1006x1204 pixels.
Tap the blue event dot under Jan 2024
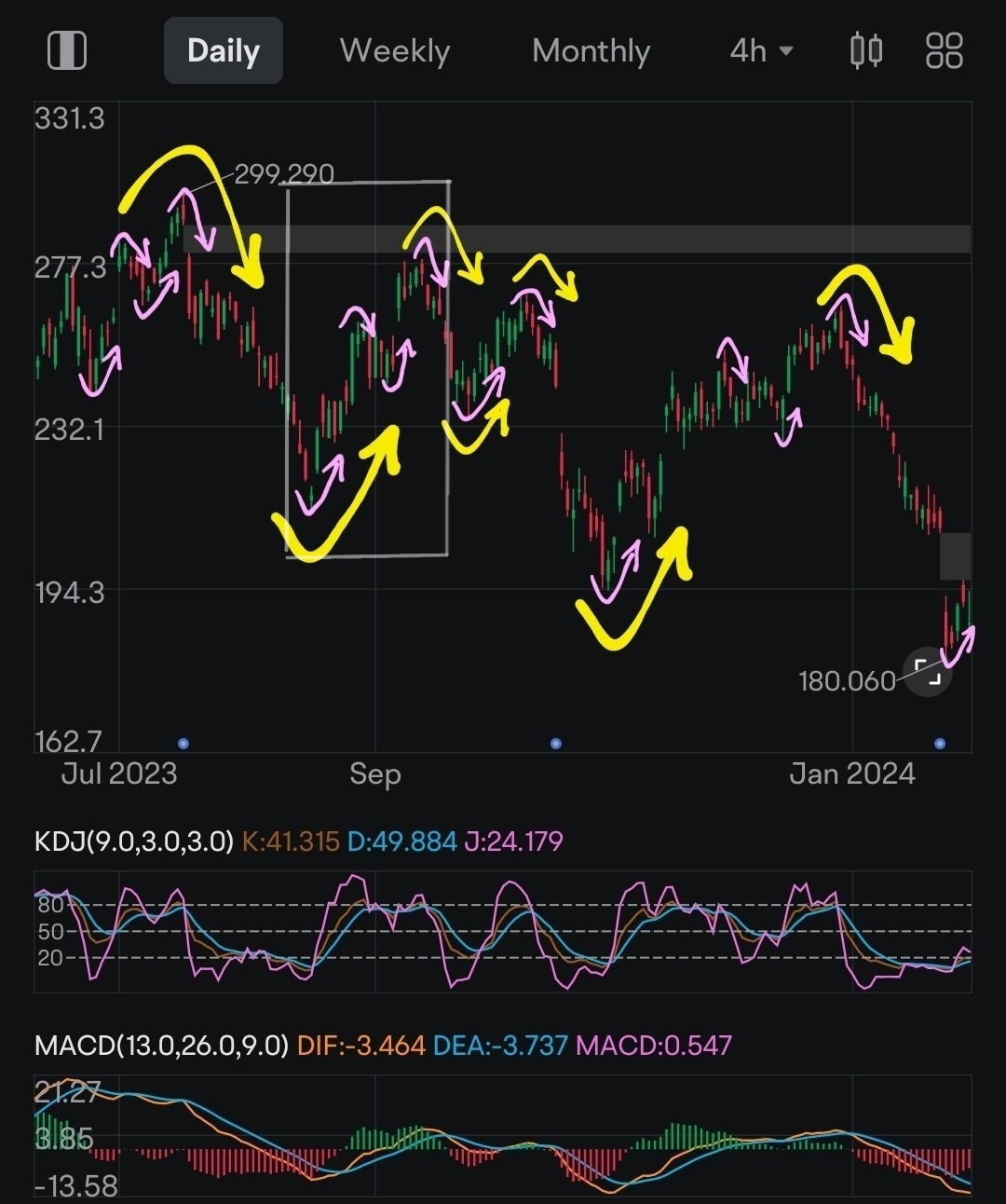[x=940, y=744]
